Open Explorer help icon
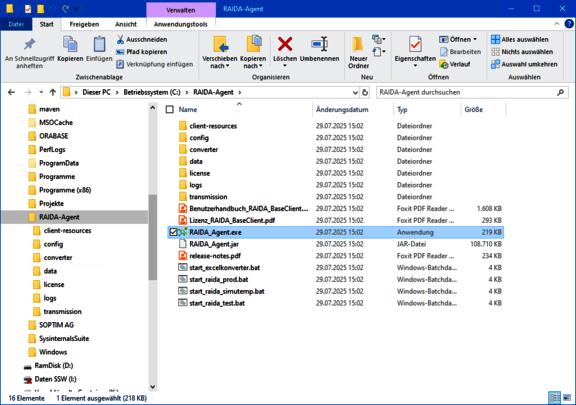Screen dimensions: 576x405 [569, 24]
